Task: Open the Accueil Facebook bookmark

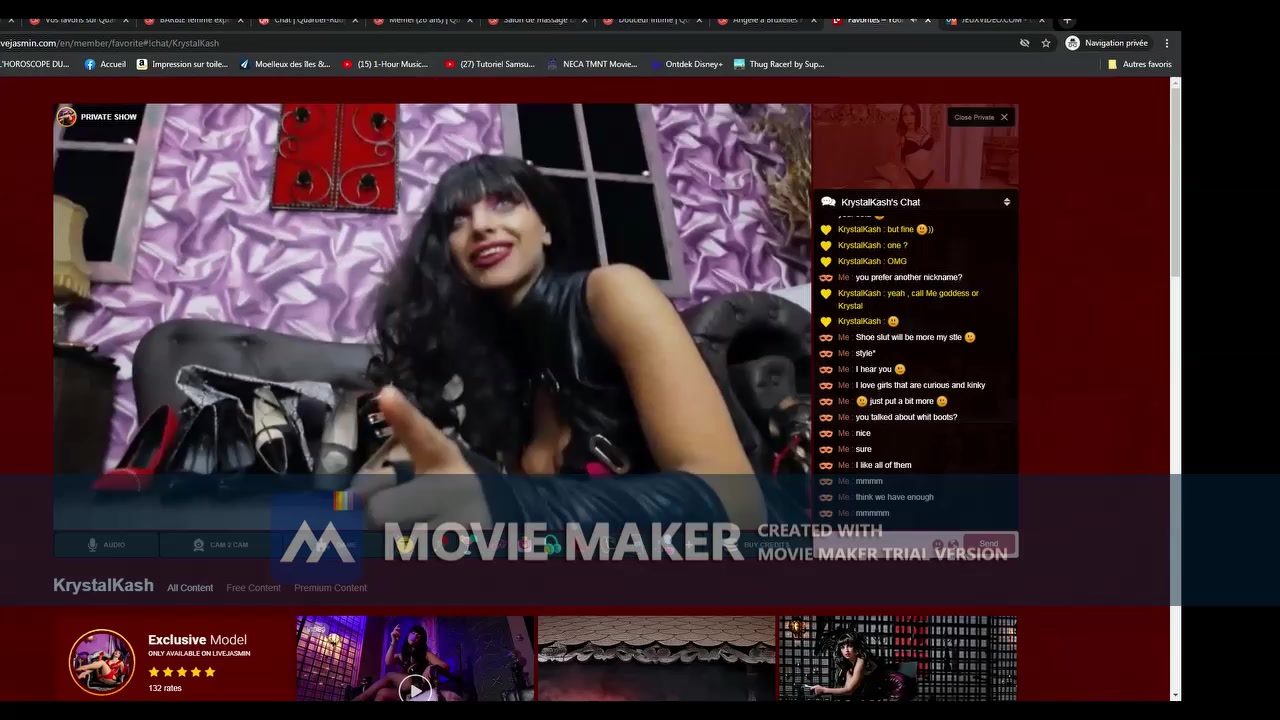Action: click(105, 64)
